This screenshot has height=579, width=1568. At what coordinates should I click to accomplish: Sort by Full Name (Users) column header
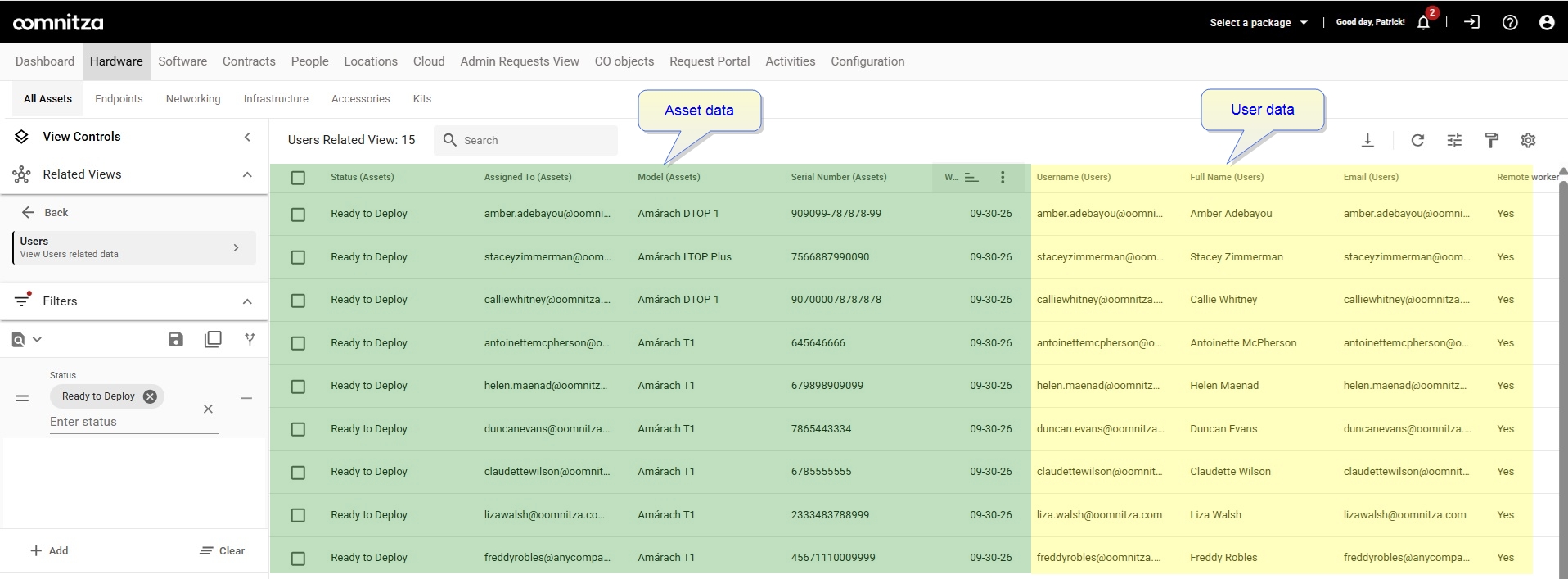point(1227,177)
